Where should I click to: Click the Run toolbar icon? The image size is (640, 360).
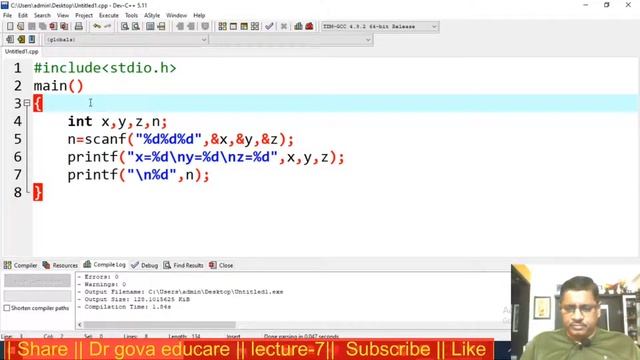pos(233,27)
